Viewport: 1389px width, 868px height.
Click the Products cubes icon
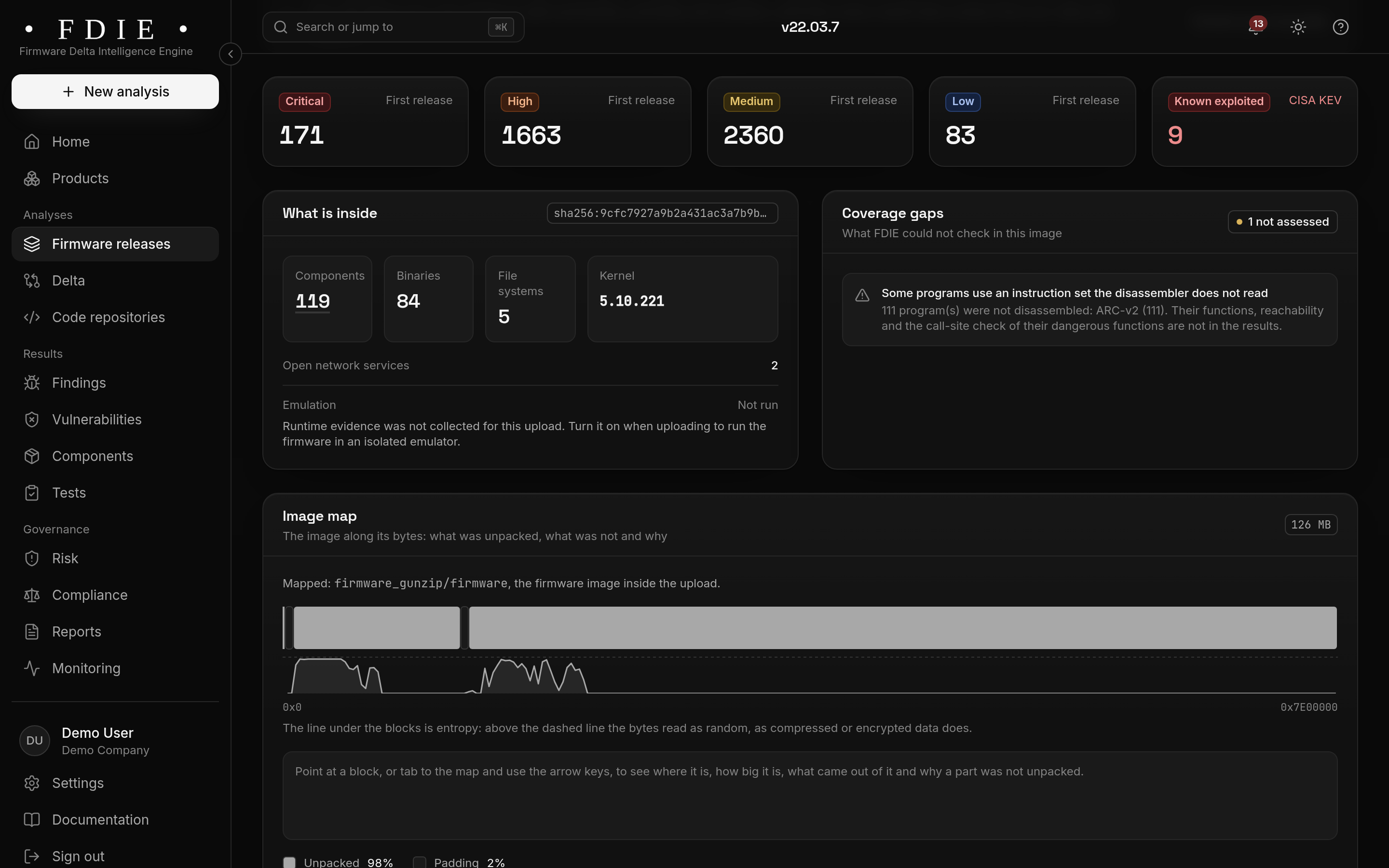(31, 178)
